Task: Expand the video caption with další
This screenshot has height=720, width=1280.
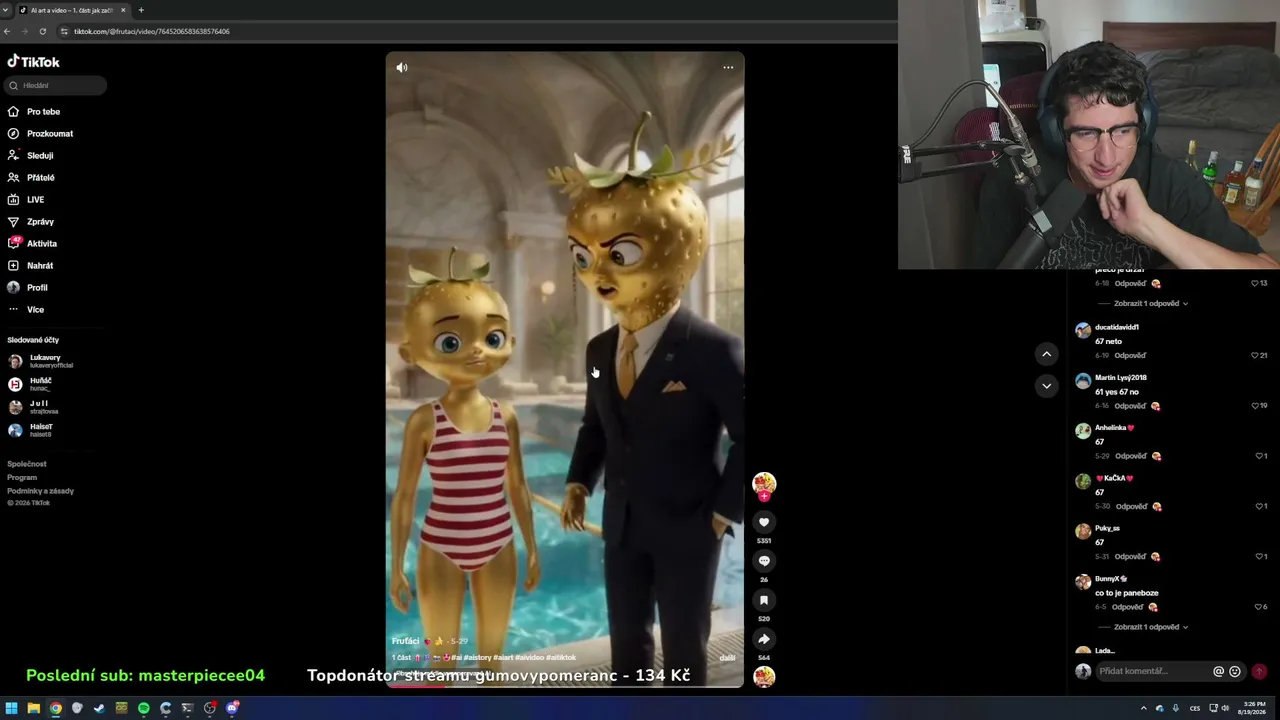Action: pyautogui.click(x=727, y=658)
